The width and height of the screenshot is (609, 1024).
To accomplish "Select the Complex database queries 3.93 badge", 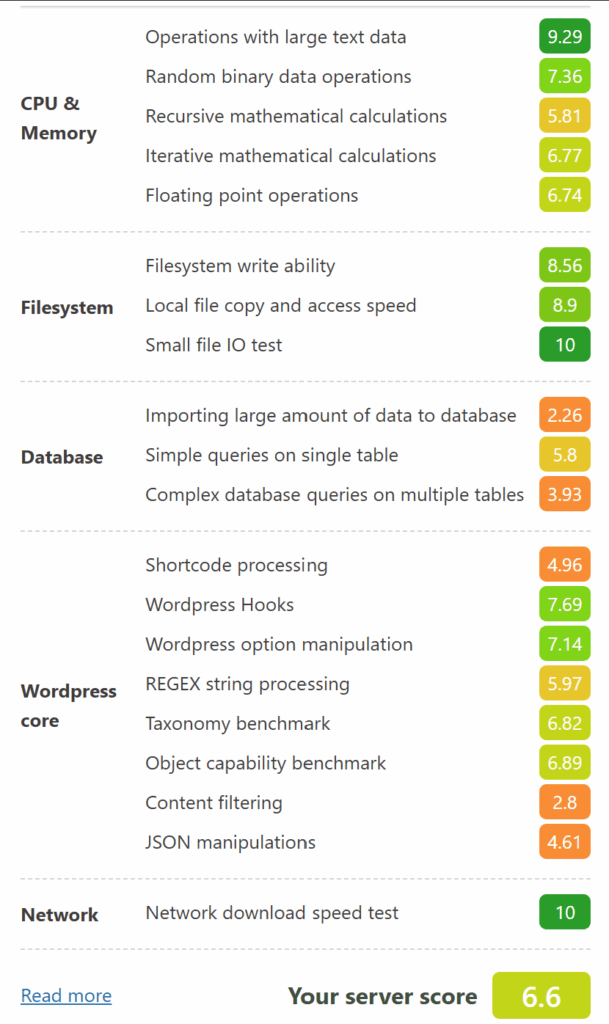I will coord(565,494).
